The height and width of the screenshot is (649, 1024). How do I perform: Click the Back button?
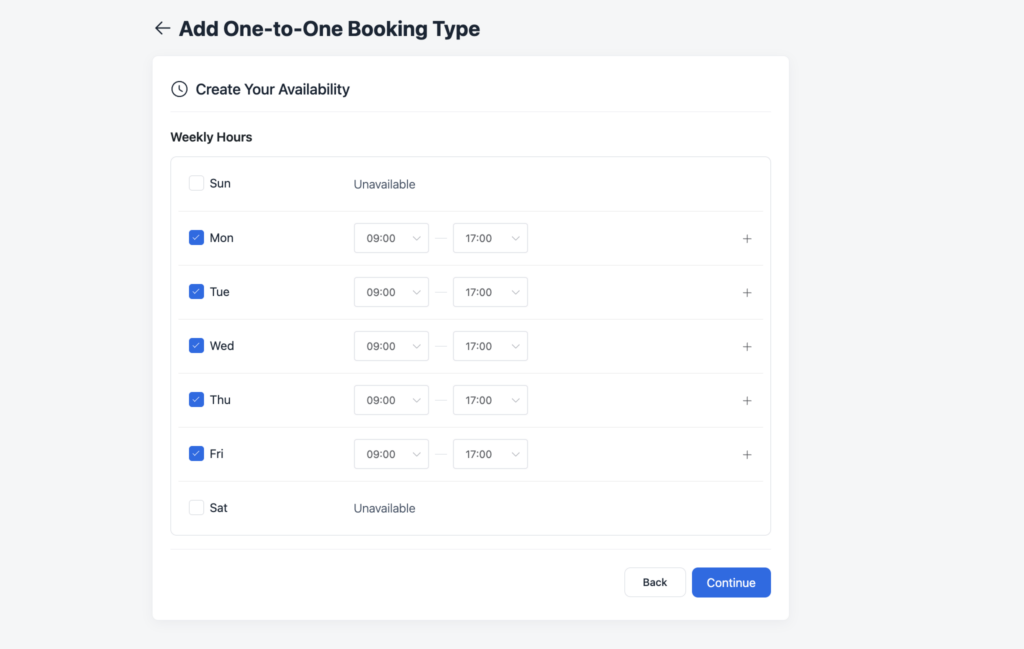(655, 582)
